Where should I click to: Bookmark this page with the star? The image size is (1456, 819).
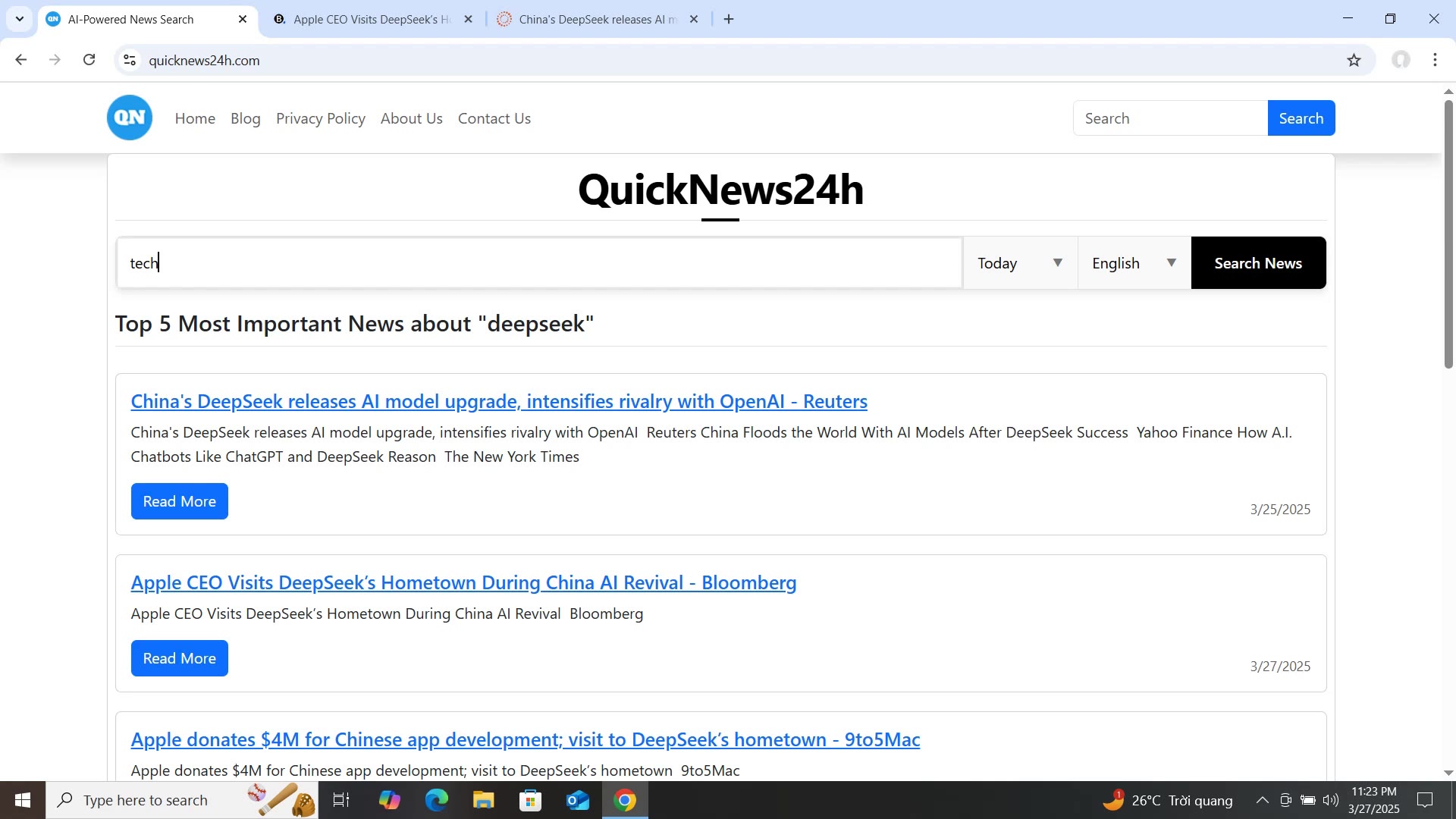[1354, 60]
